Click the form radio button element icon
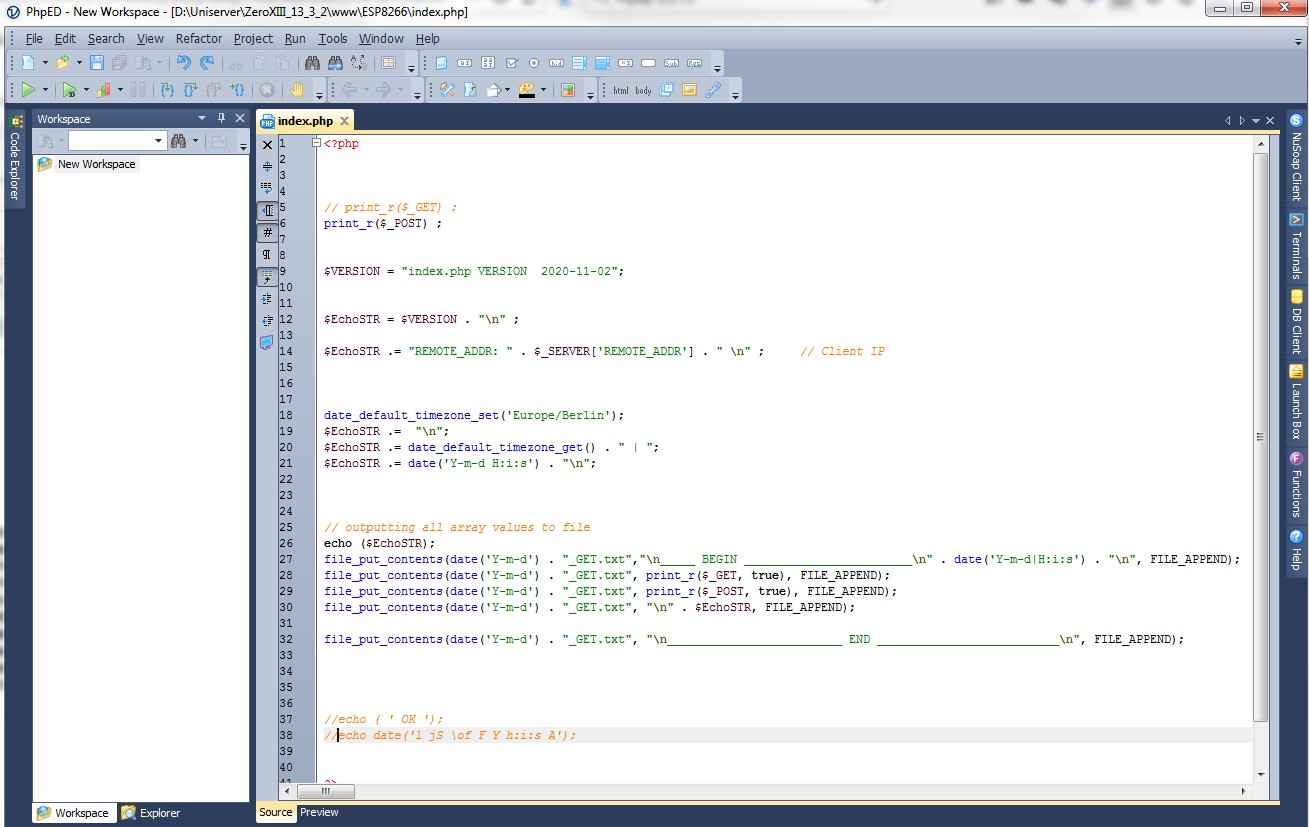 pos(533,63)
